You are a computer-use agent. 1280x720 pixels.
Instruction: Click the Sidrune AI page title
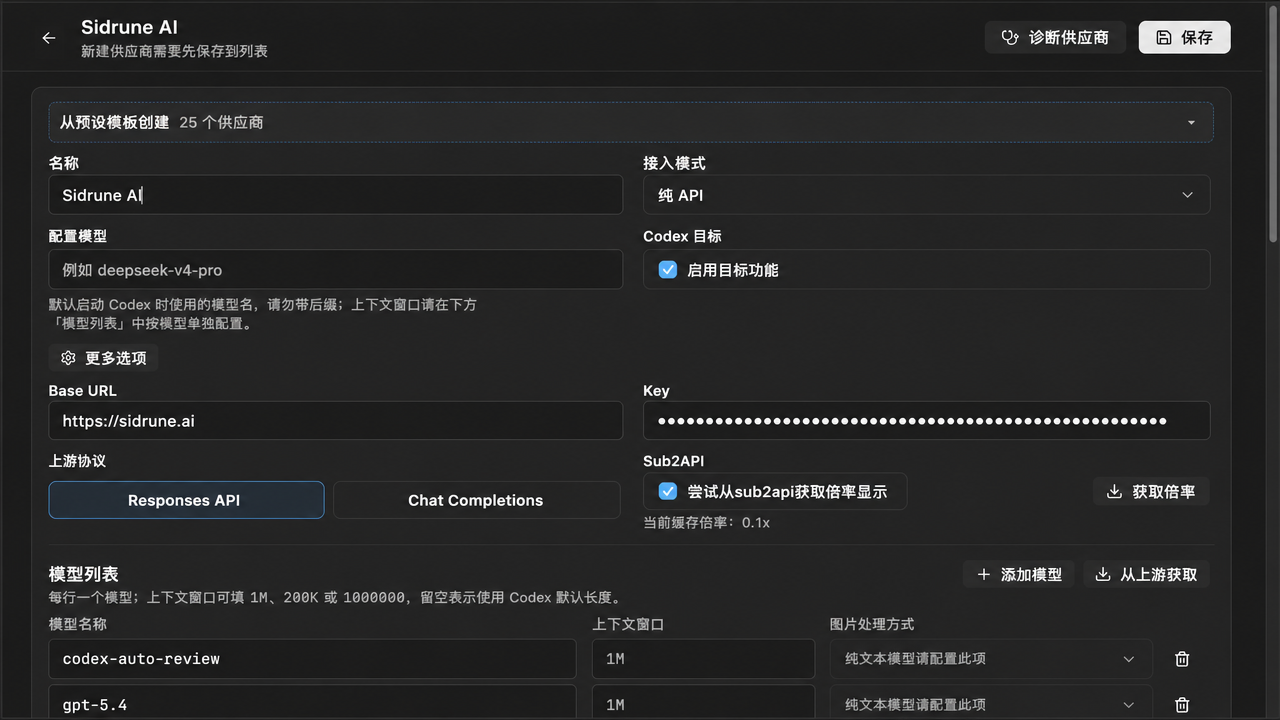pos(129,28)
